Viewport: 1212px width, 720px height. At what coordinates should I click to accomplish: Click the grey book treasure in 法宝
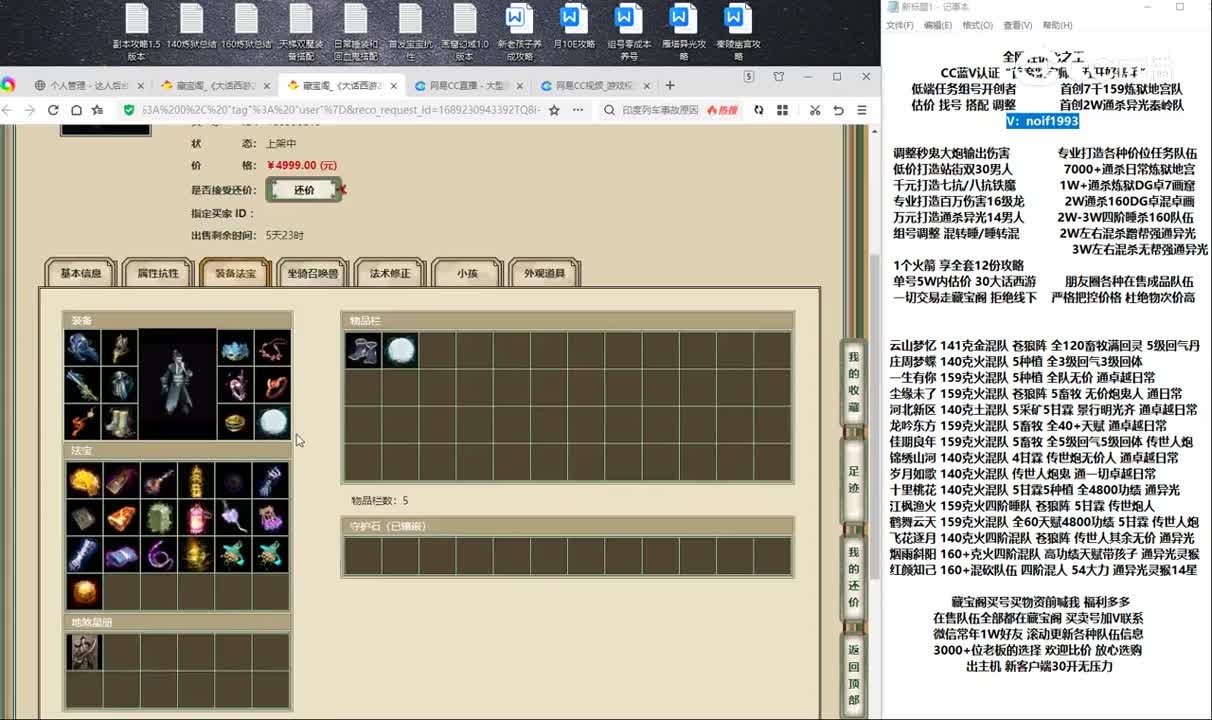[x=84, y=518]
